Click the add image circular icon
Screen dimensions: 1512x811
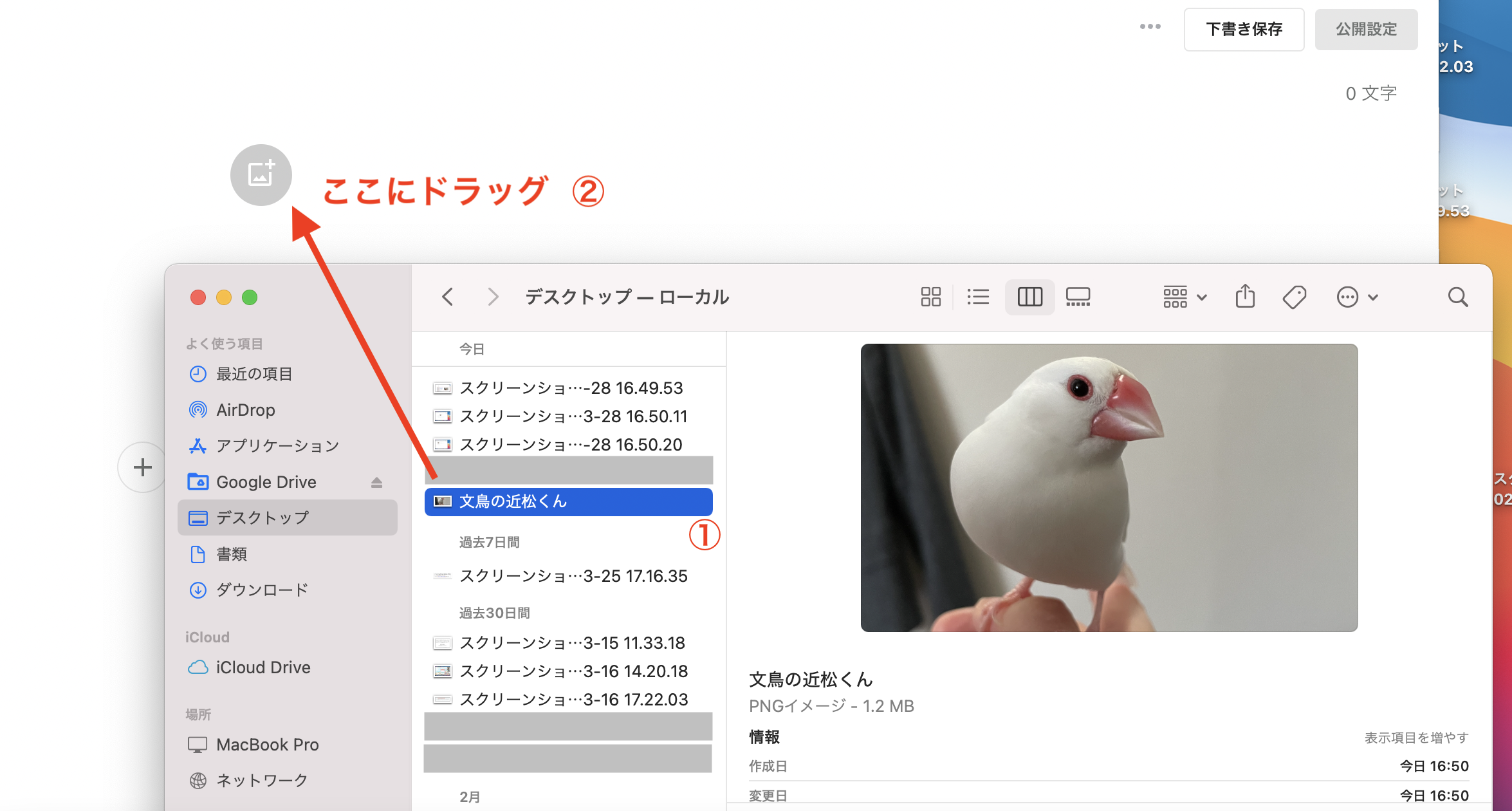point(261,175)
